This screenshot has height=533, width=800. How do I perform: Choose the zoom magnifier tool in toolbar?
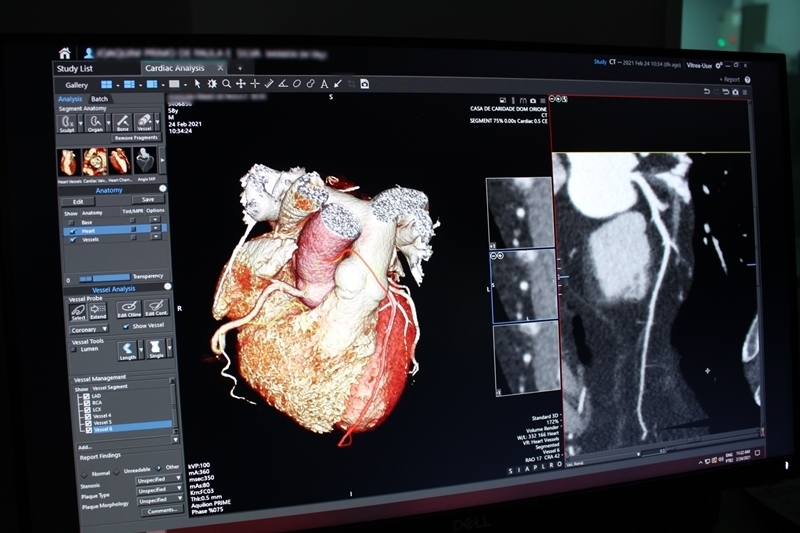click(x=227, y=84)
